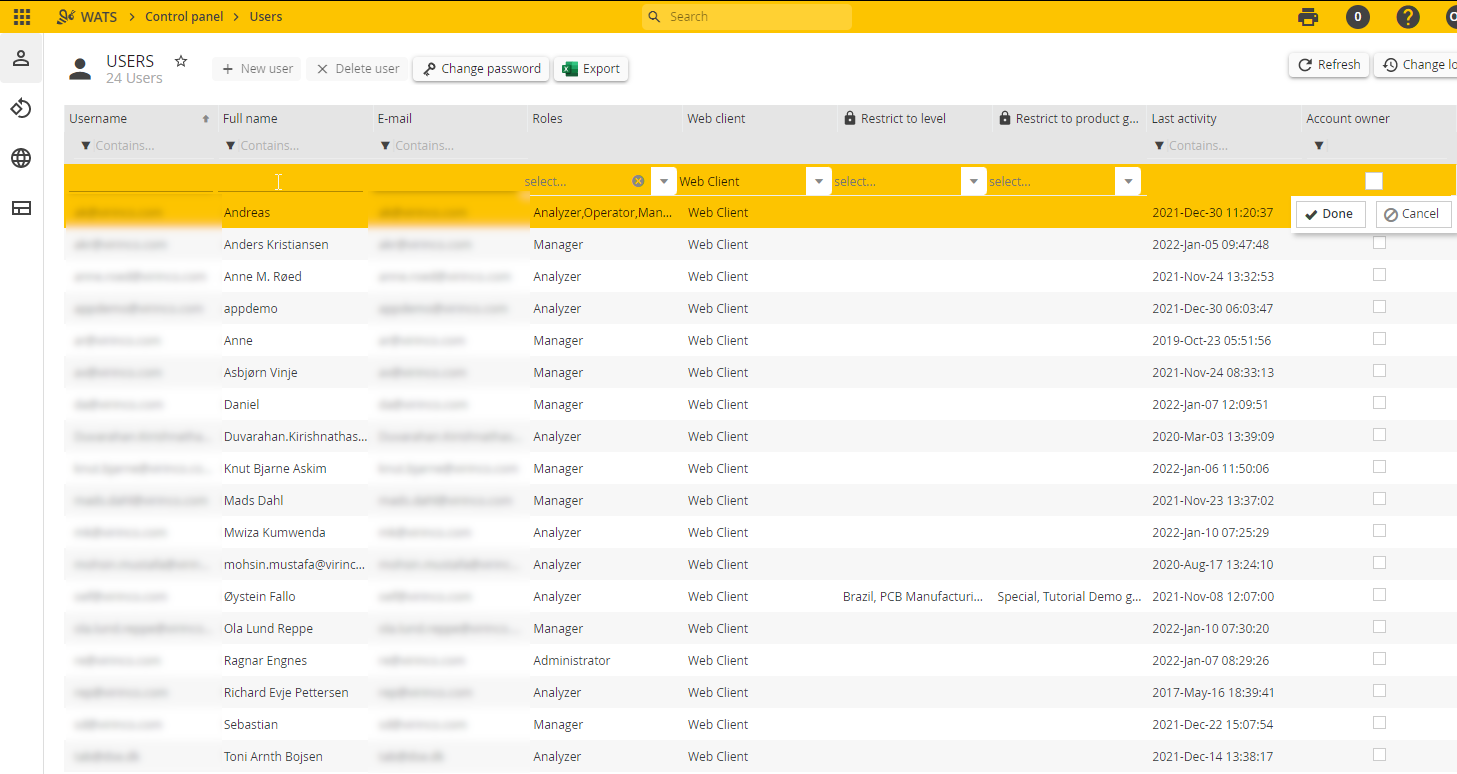Screen dimensions: 1457x774
Task: Open the Web Client dropdown arrow
Action: pyautogui.click(x=819, y=181)
